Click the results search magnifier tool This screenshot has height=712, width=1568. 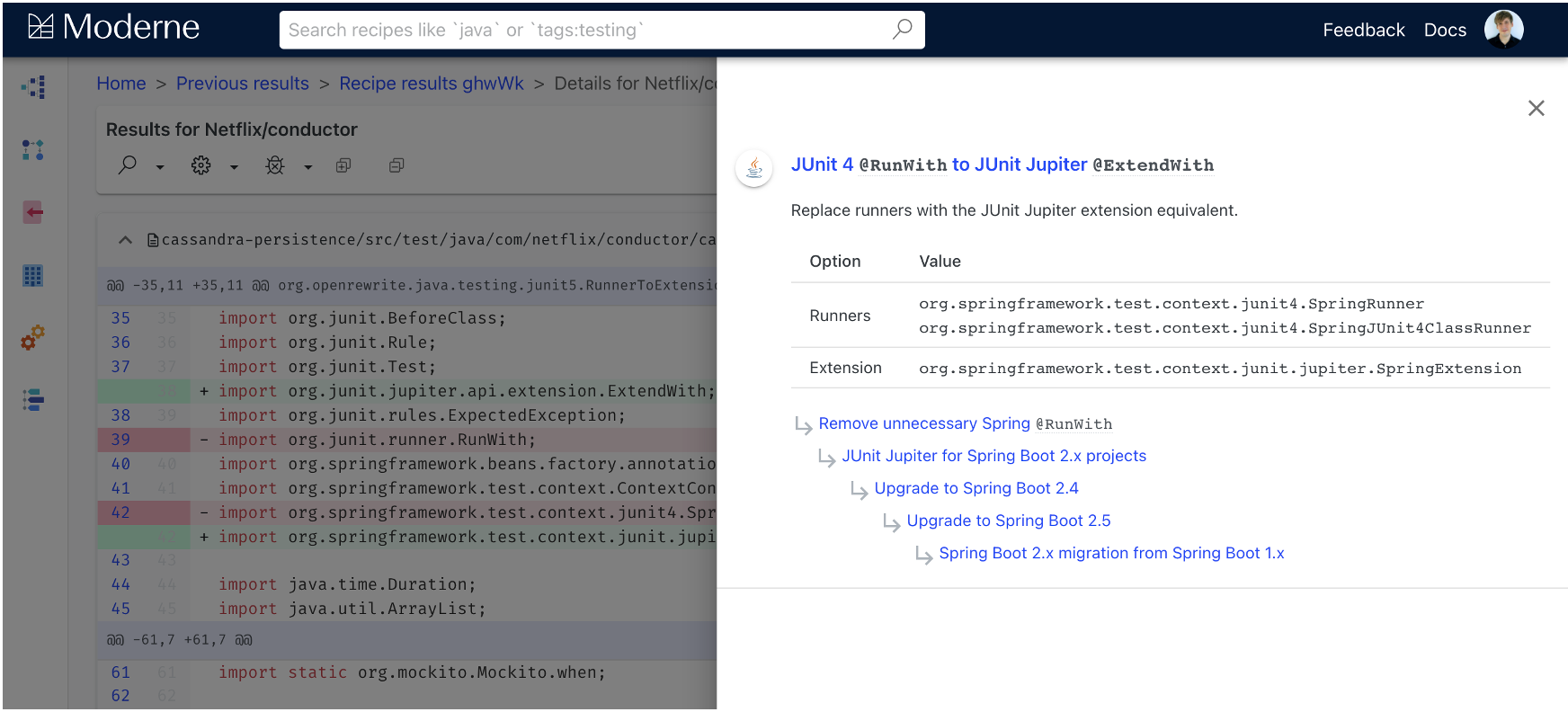click(128, 165)
